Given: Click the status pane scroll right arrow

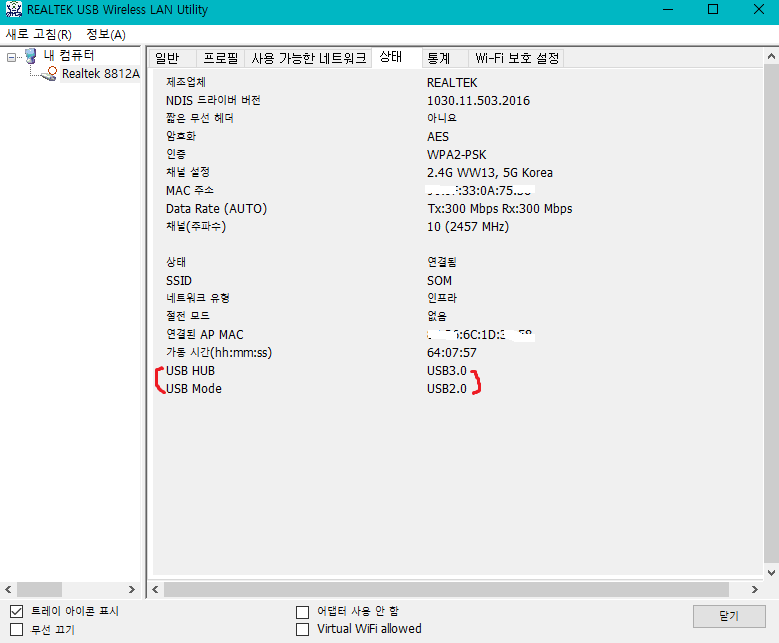Looking at the screenshot, I should (x=755, y=589).
